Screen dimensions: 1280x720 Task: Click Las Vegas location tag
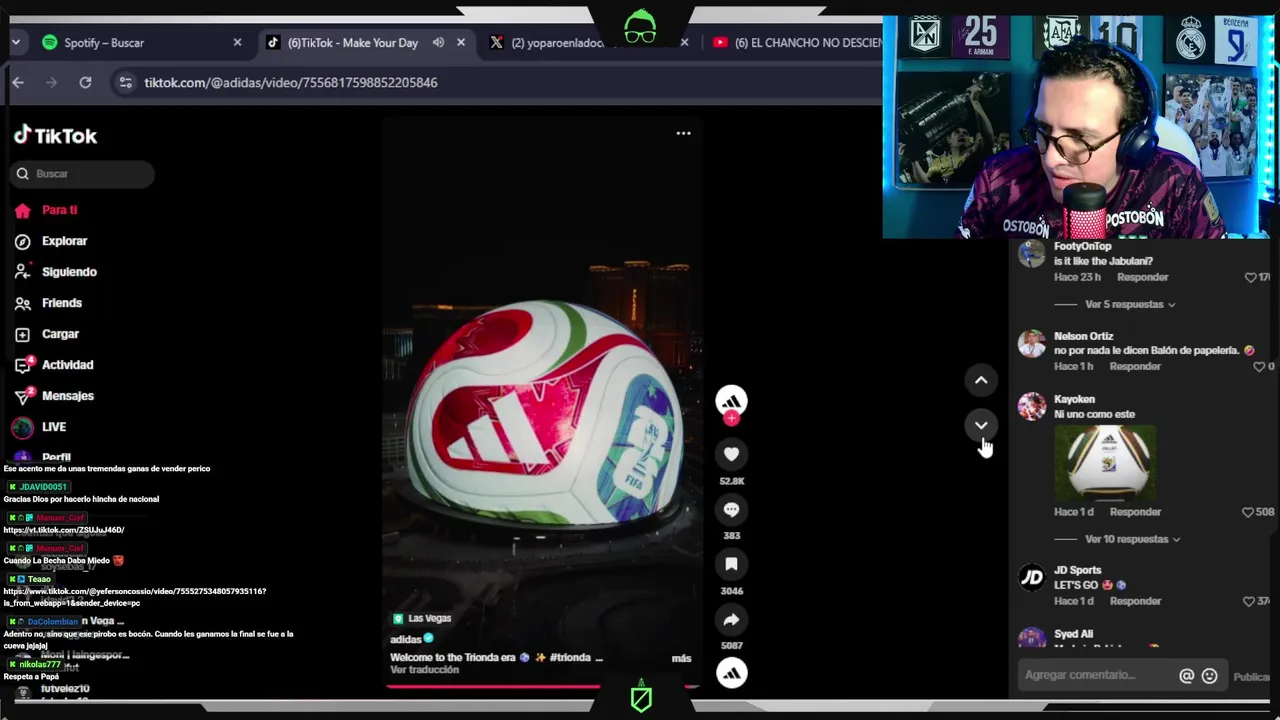pyautogui.click(x=421, y=619)
